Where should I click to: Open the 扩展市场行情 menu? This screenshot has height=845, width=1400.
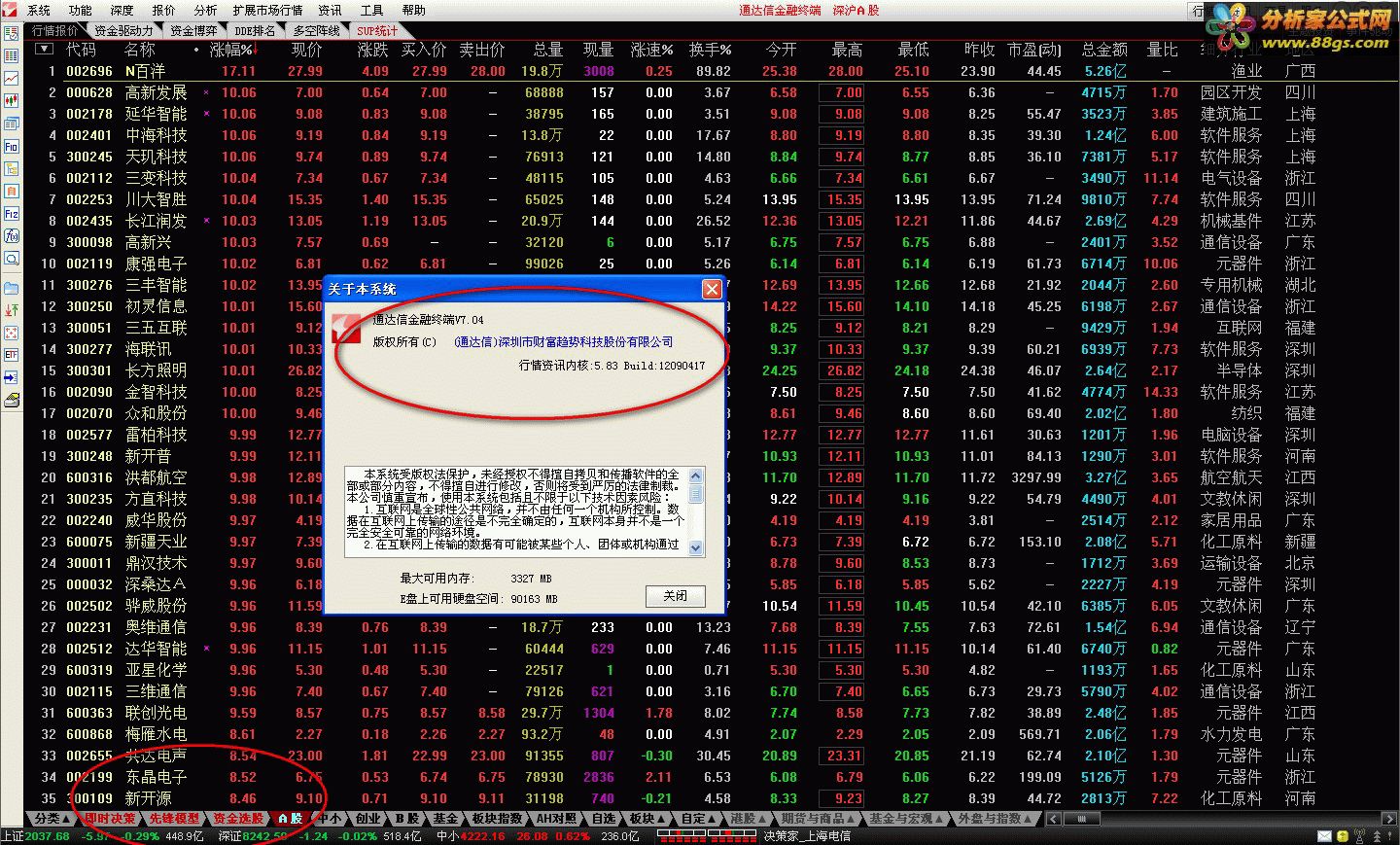coord(267,11)
